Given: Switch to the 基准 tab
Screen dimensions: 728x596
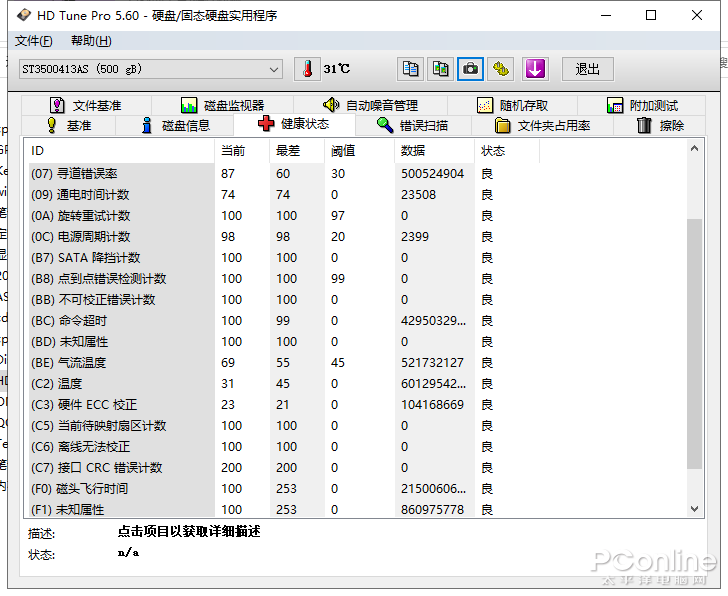Looking at the screenshot, I should (x=69, y=125).
